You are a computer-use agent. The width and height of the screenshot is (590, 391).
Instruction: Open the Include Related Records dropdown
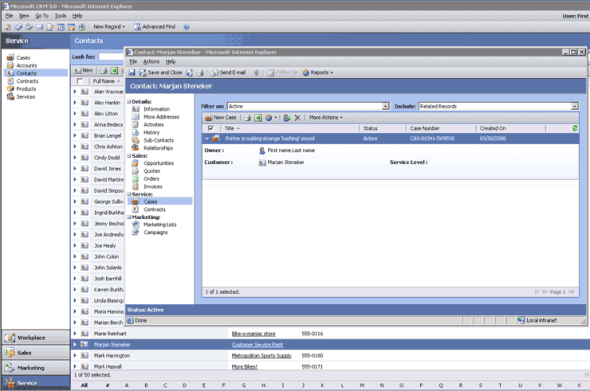[x=575, y=106]
